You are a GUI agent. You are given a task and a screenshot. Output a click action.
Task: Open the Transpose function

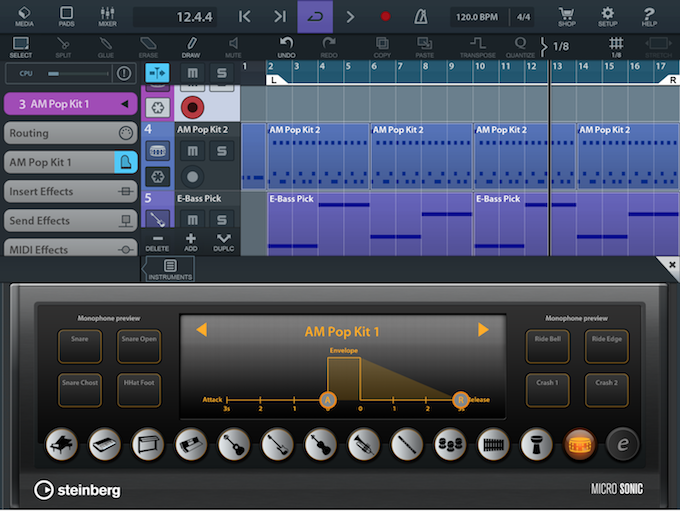coord(477,47)
